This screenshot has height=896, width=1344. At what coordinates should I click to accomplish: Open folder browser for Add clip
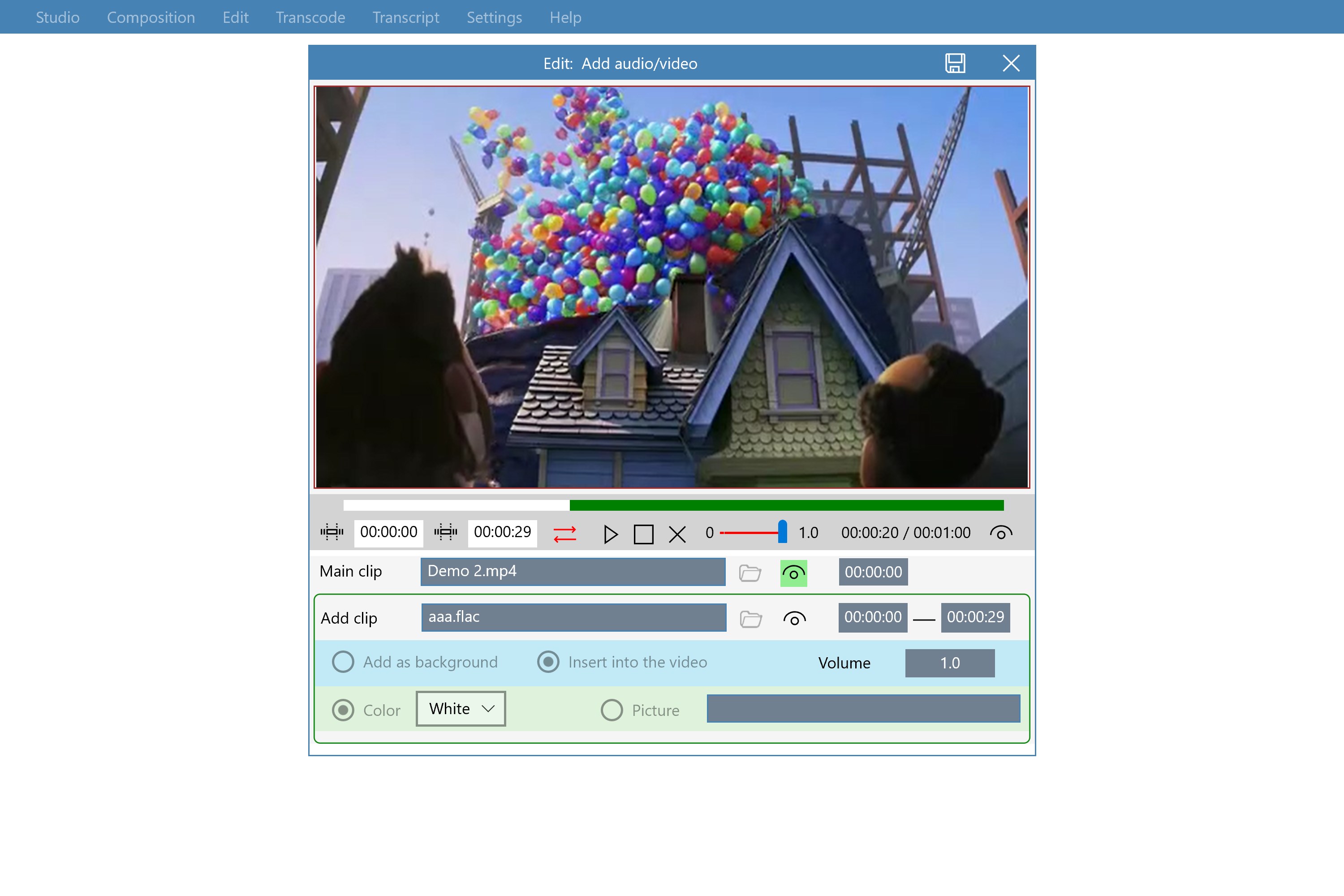point(751,619)
